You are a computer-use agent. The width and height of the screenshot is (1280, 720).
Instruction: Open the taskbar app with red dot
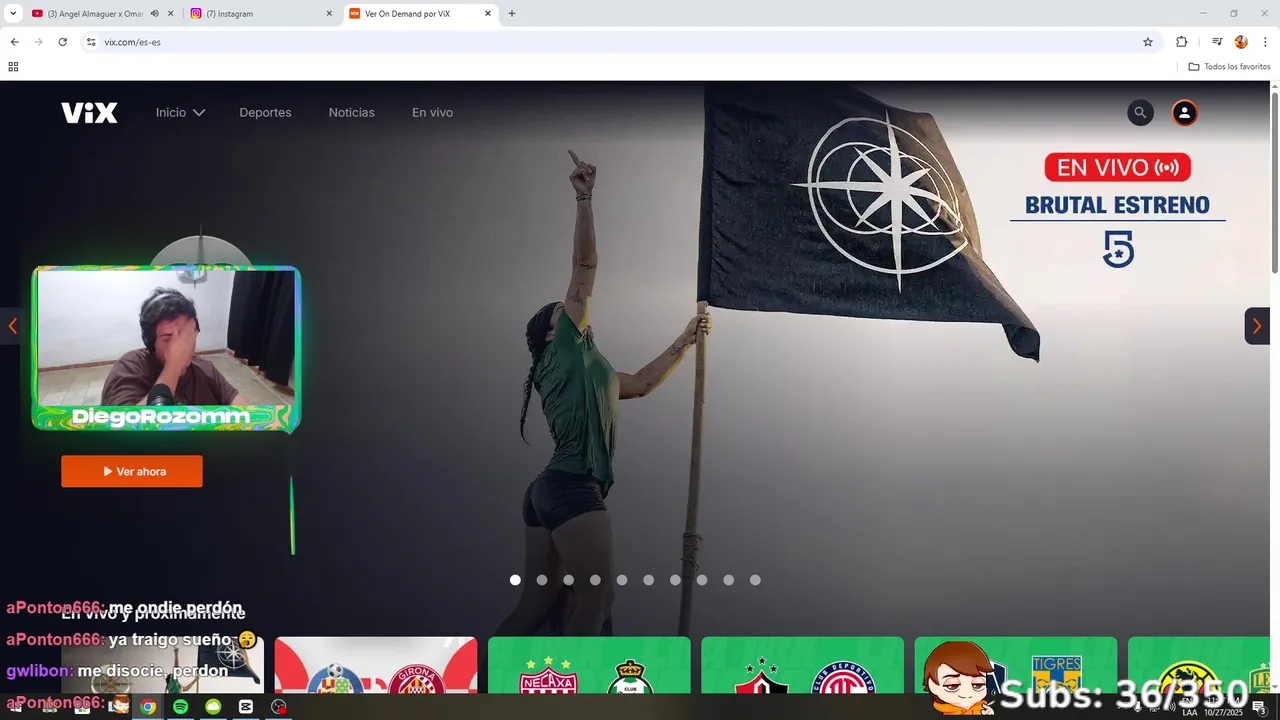tap(279, 707)
